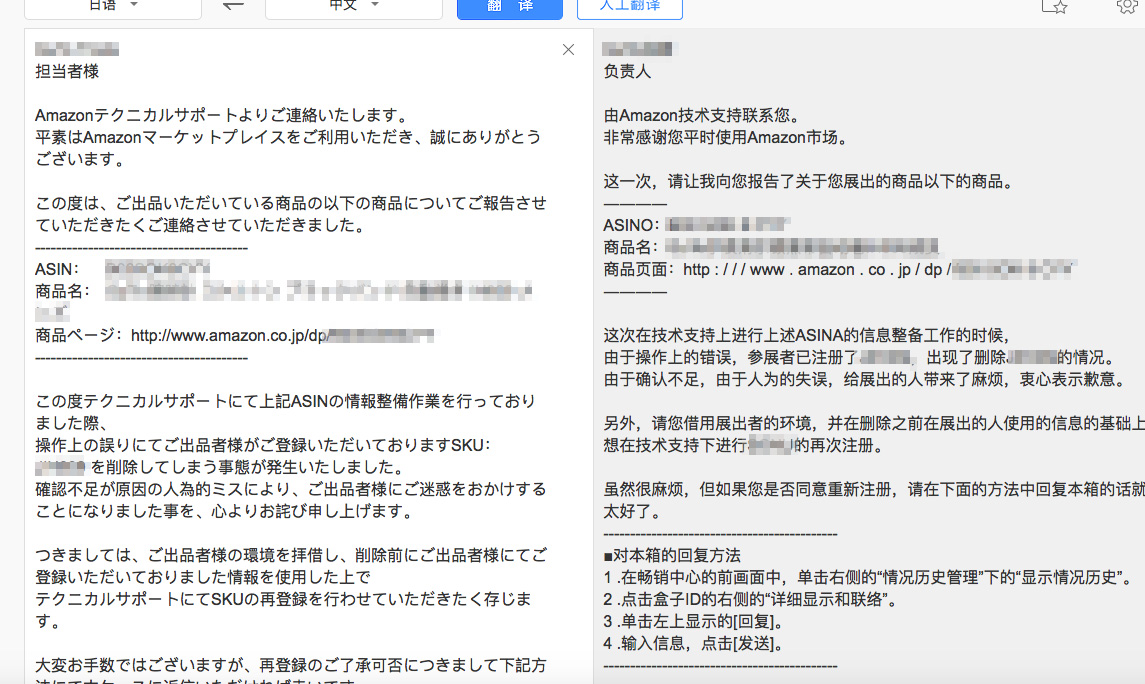Click the translated line starting '这次在技术支持上进行上述ASINA'
This screenshot has width=1145, height=684.
(x=807, y=336)
